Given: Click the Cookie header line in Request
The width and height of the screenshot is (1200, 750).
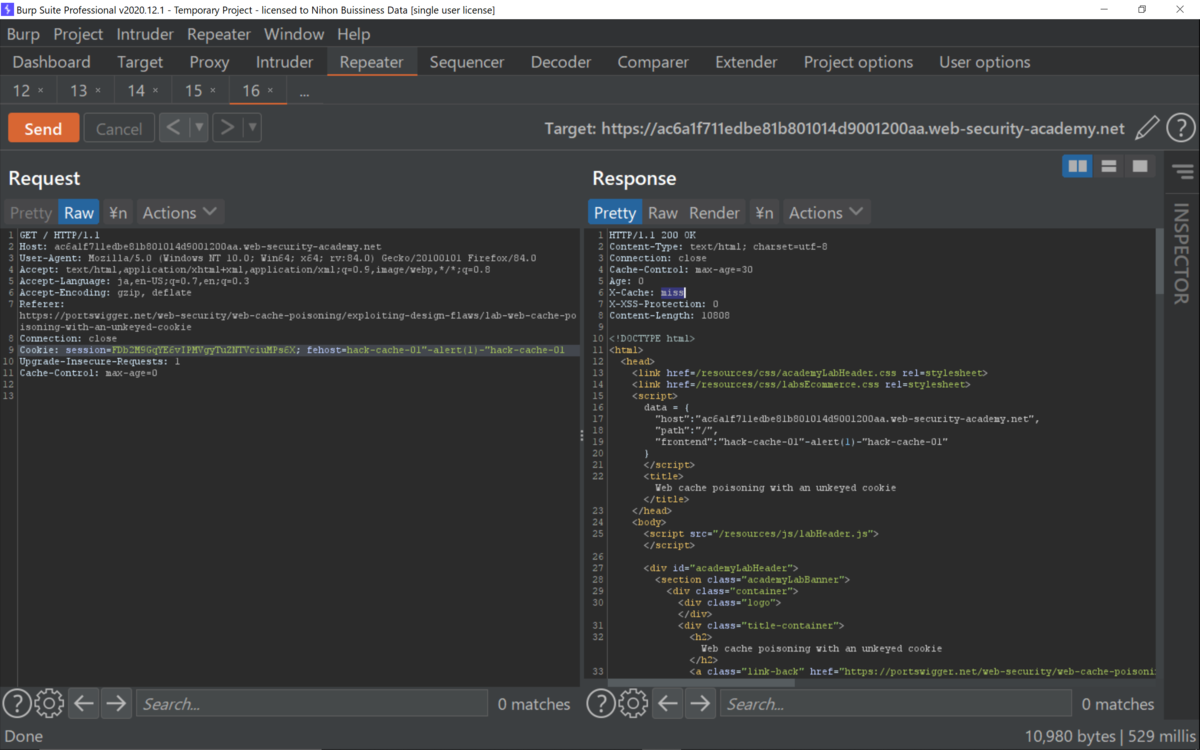Looking at the screenshot, I should (x=292, y=350).
